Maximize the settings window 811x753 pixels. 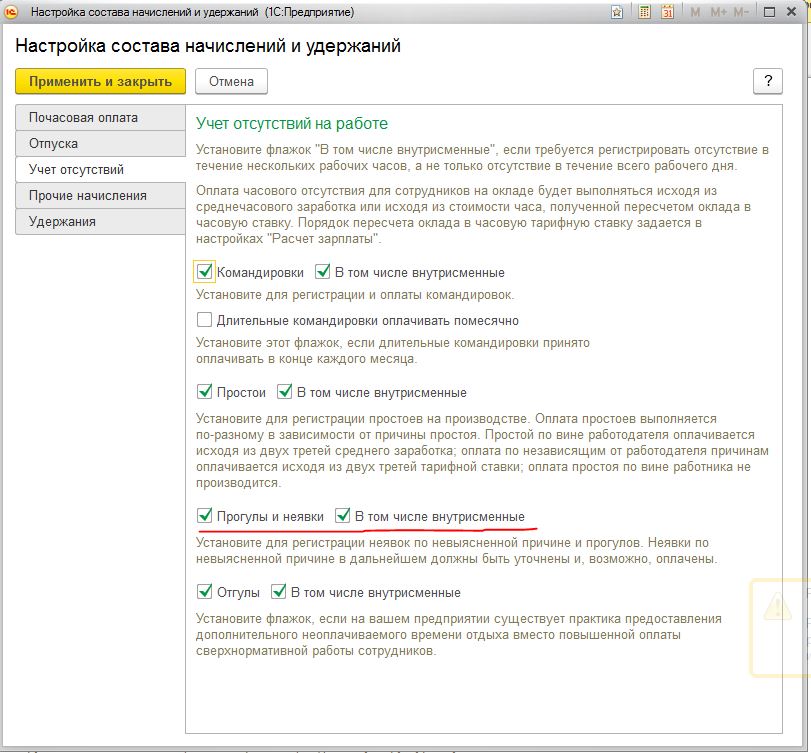tap(769, 12)
